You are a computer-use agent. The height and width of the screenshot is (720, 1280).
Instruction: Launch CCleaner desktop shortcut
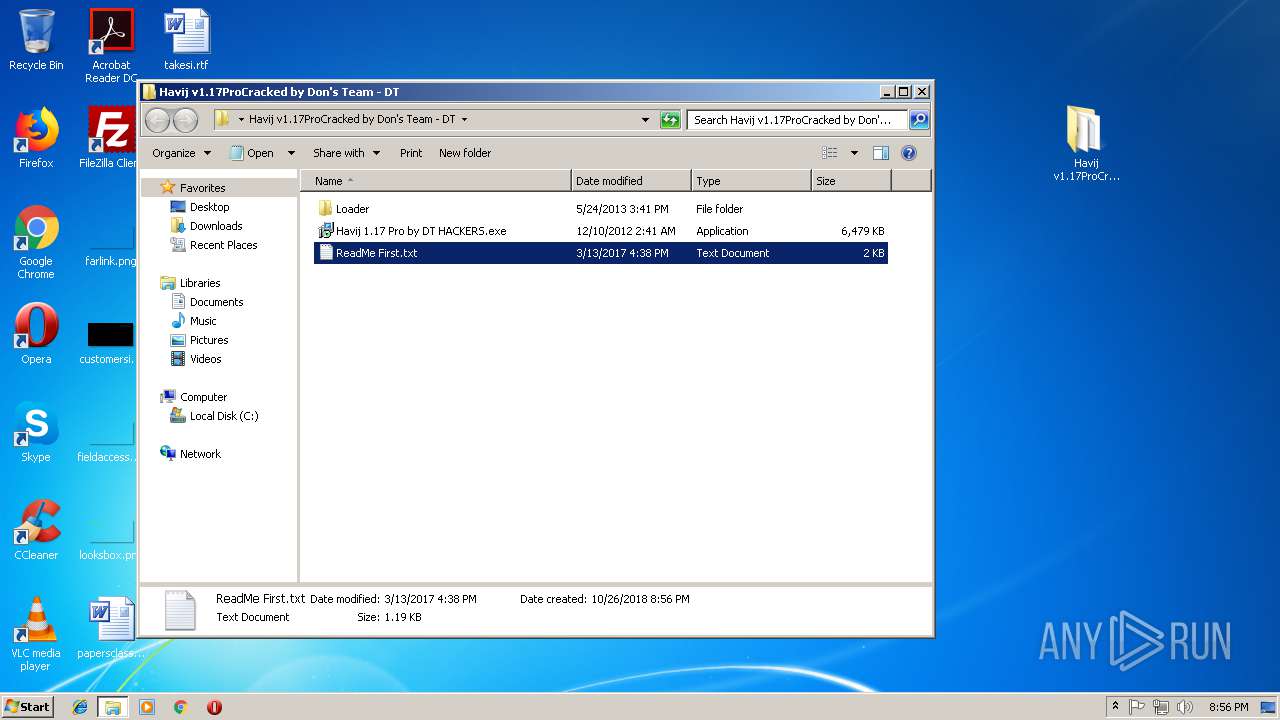36,529
